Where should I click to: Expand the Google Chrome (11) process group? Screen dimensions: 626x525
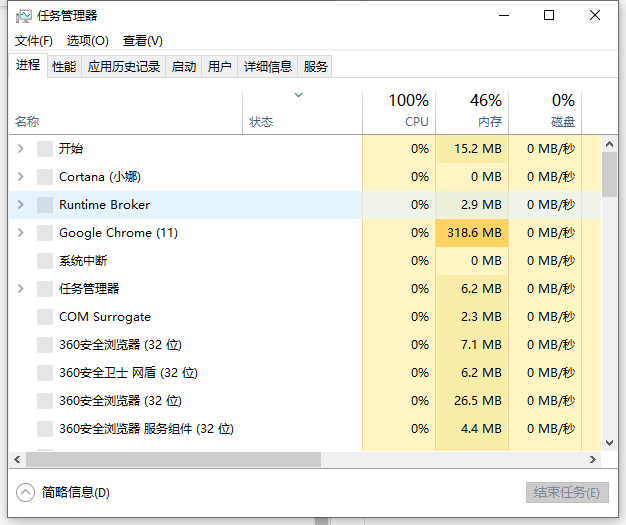click(20, 233)
